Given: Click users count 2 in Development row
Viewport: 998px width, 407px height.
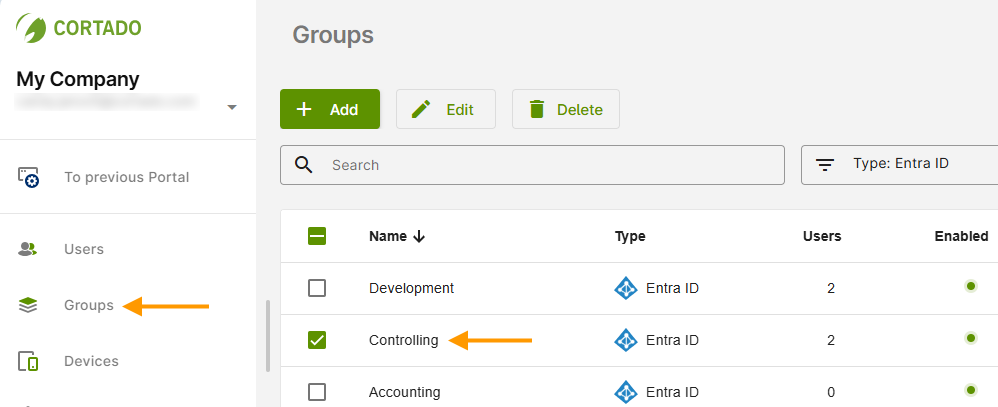Looking at the screenshot, I should pyautogui.click(x=831, y=288).
